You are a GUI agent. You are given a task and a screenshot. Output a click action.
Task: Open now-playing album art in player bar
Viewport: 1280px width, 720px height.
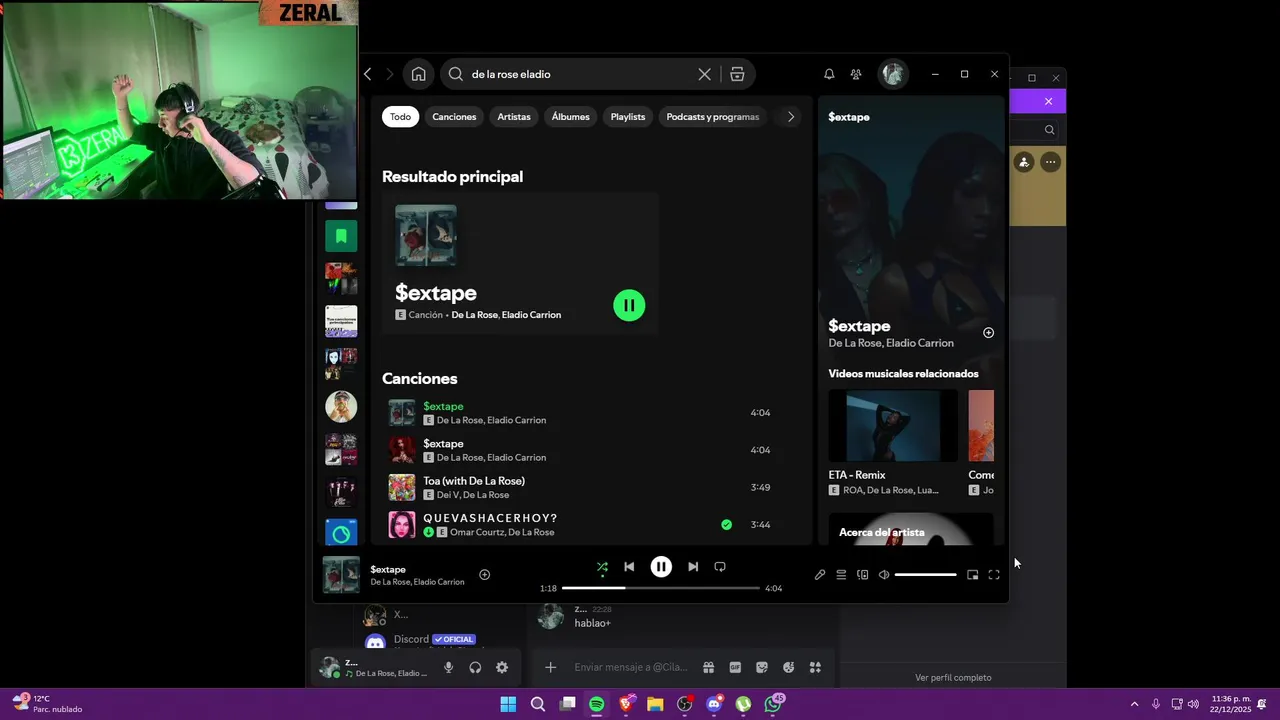341,575
